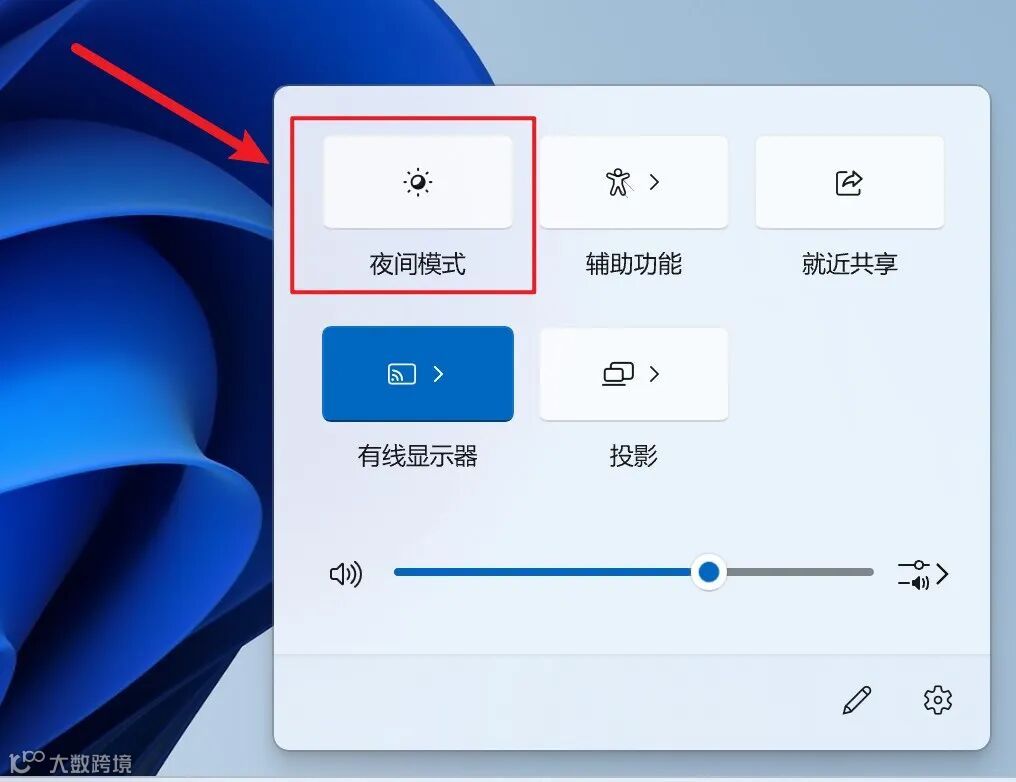Viewport: 1016px width, 782px height.
Task: Toggle the 夜间模式 night light tile
Action: pyautogui.click(x=417, y=182)
